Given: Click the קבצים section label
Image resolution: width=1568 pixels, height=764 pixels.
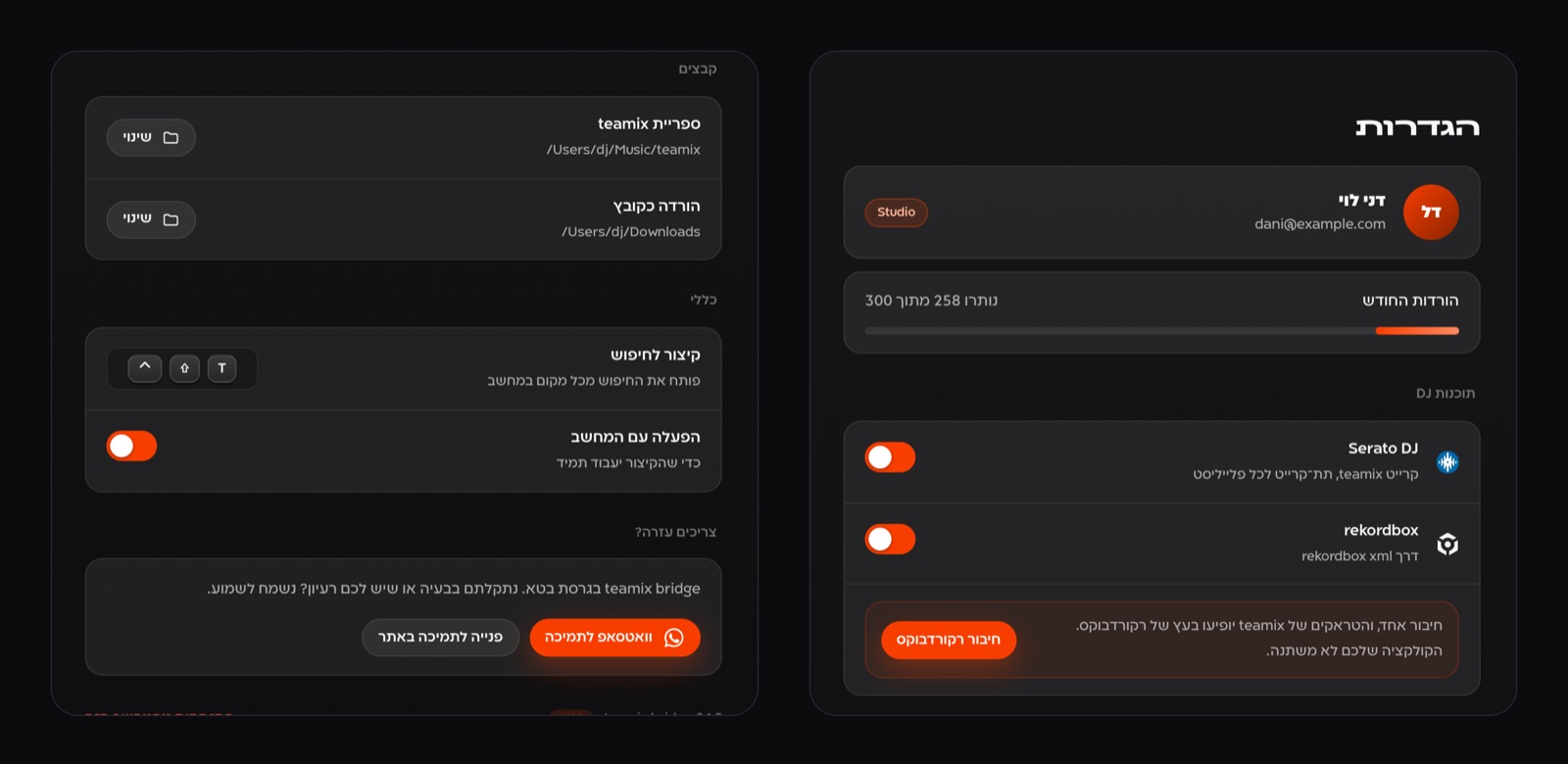Looking at the screenshot, I should [698, 69].
